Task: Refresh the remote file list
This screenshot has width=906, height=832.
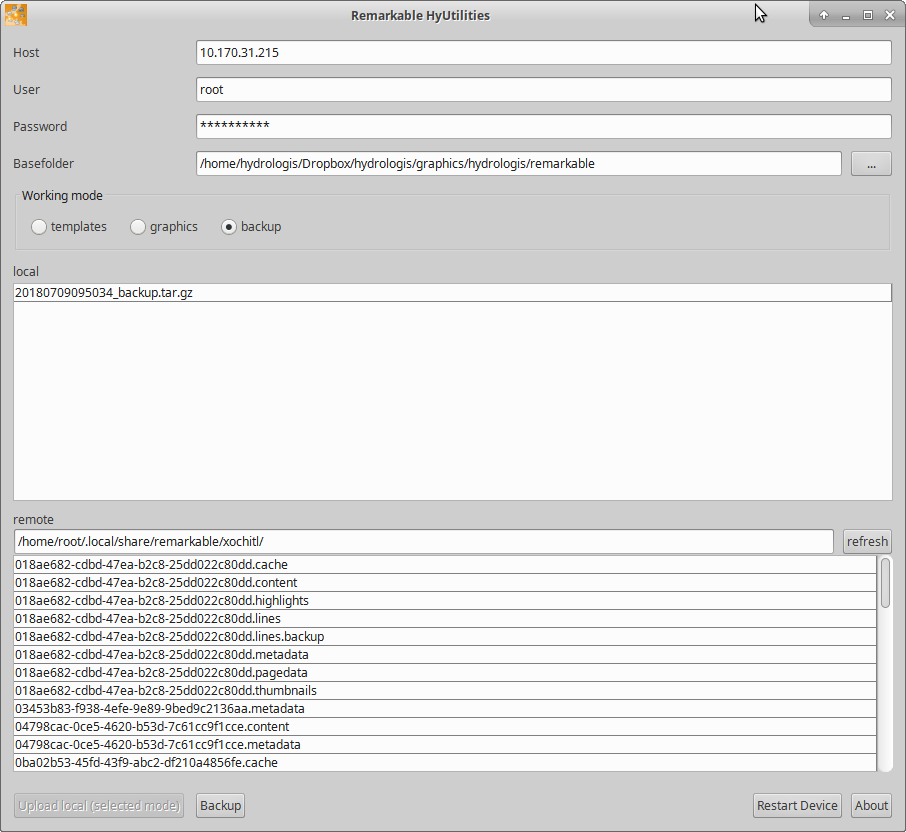Action: pyautogui.click(x=867, y=541)
